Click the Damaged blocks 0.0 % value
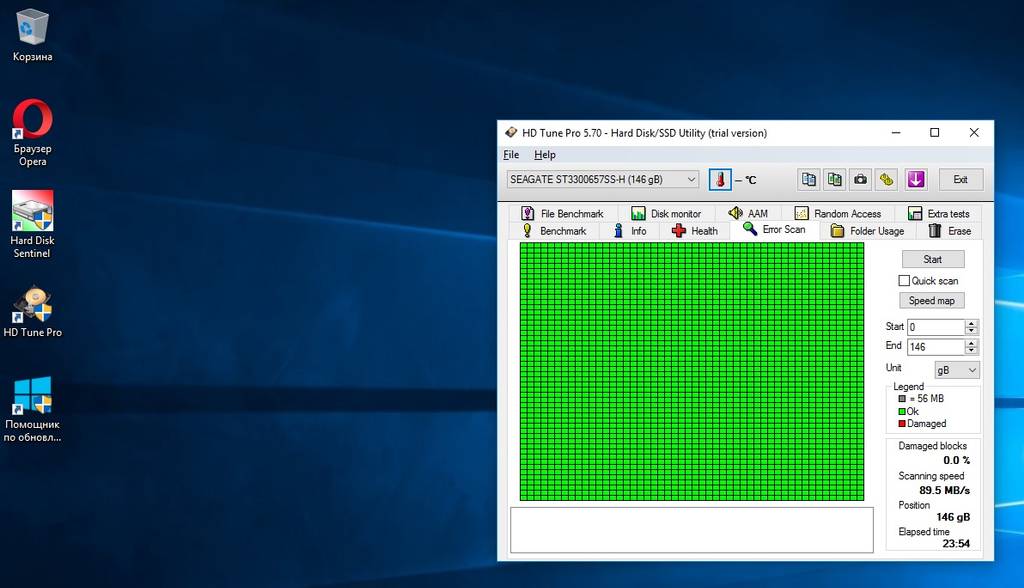 [957, 461]
